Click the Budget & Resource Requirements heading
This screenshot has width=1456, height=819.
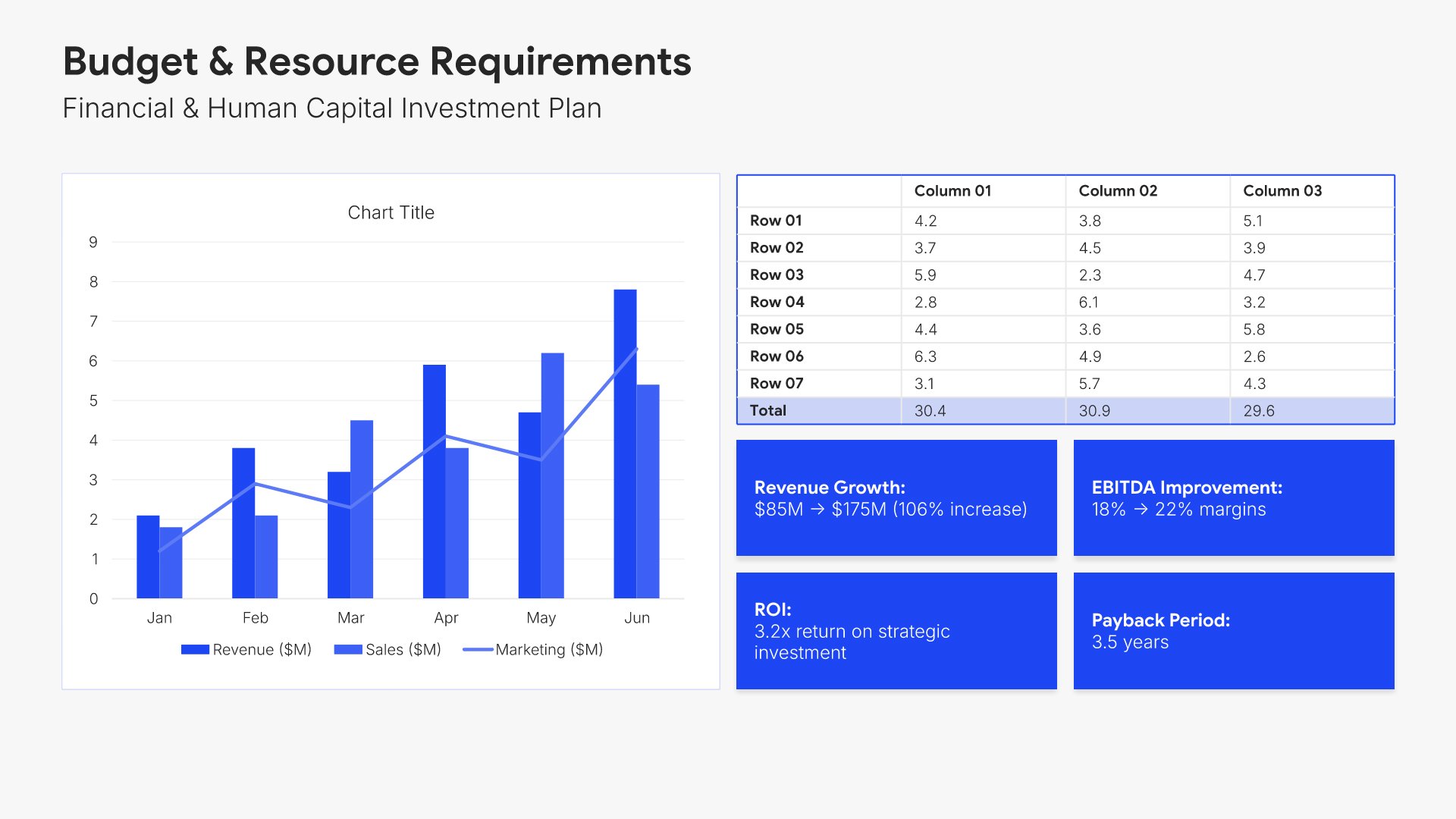click(x=377, y=61)
